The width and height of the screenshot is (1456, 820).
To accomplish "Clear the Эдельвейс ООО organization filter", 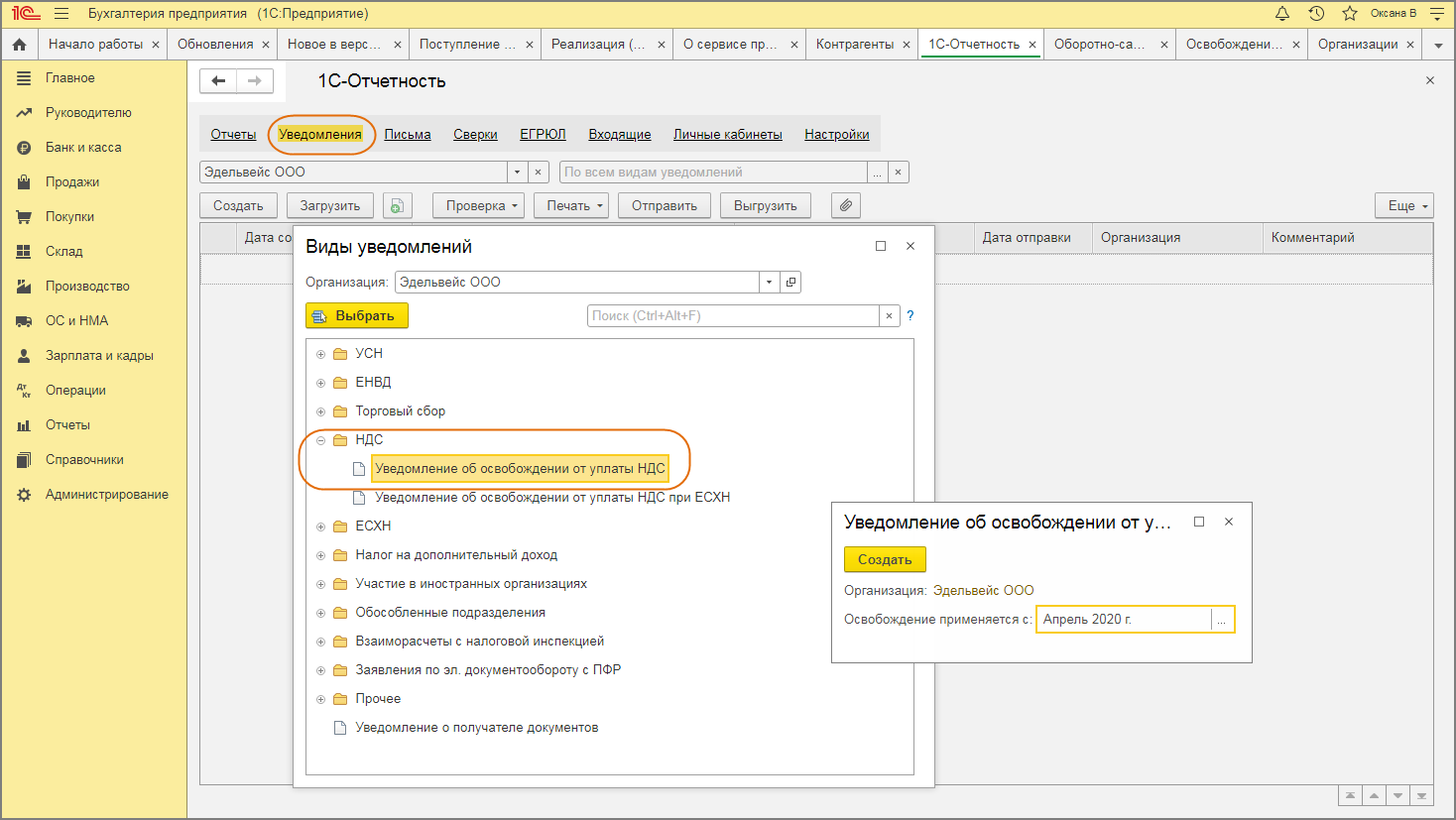I will point(539,173).
